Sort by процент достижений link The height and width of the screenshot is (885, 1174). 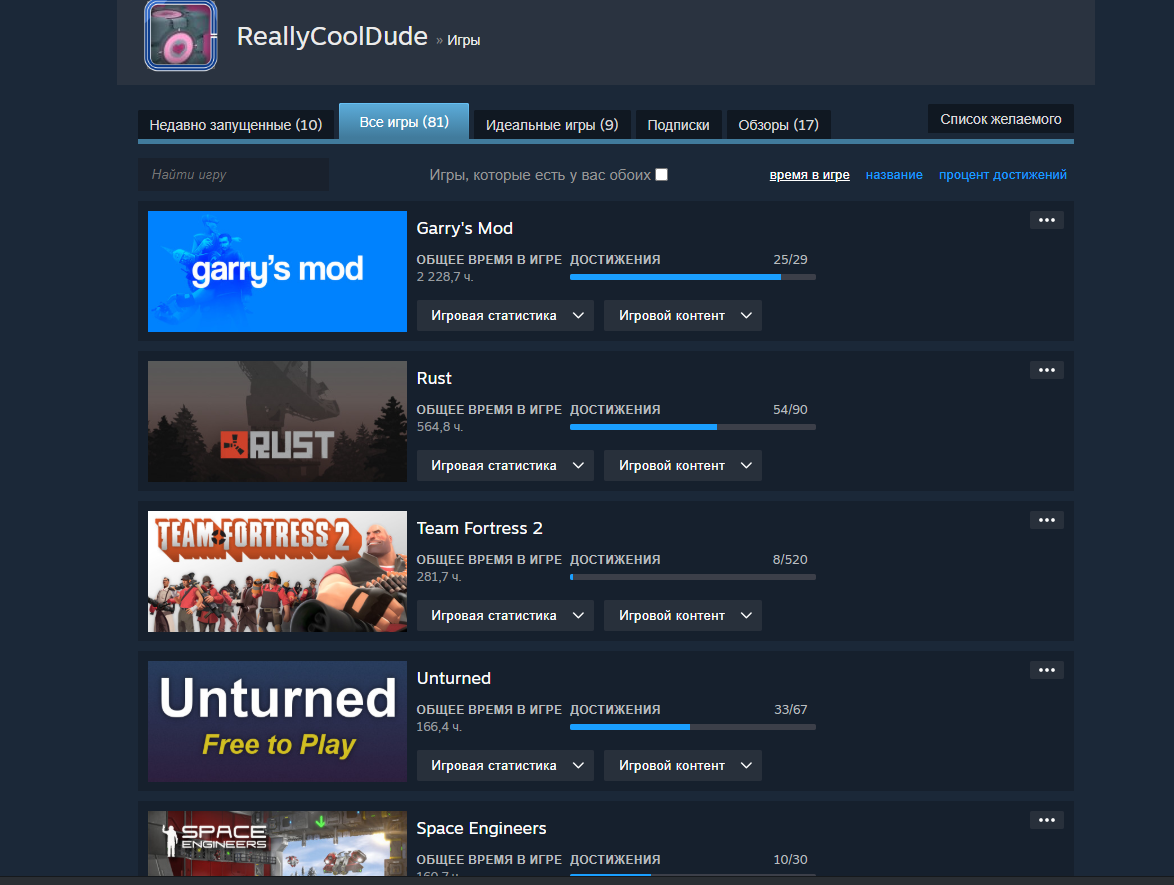1003,174
